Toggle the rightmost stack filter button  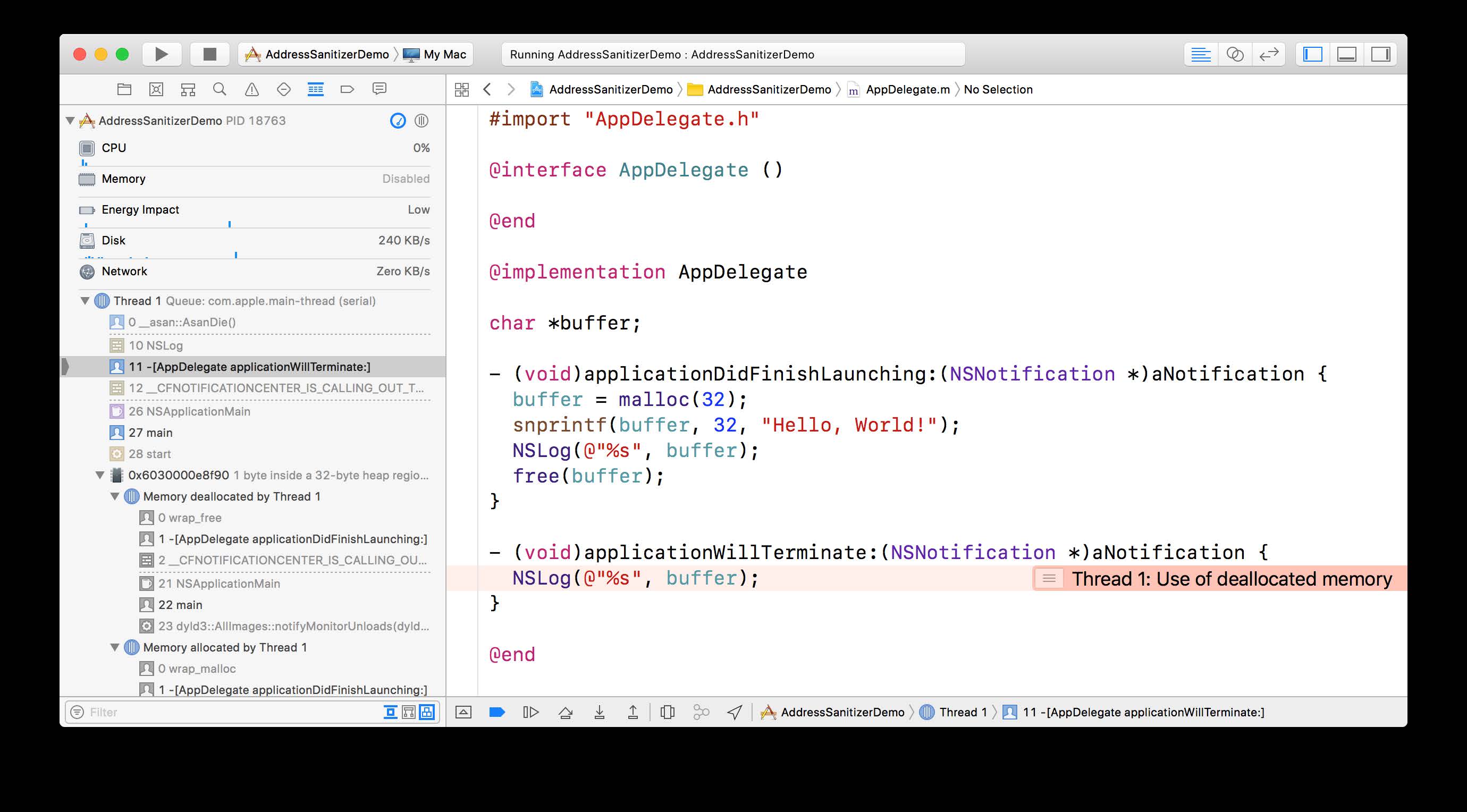tap(427, 712)
